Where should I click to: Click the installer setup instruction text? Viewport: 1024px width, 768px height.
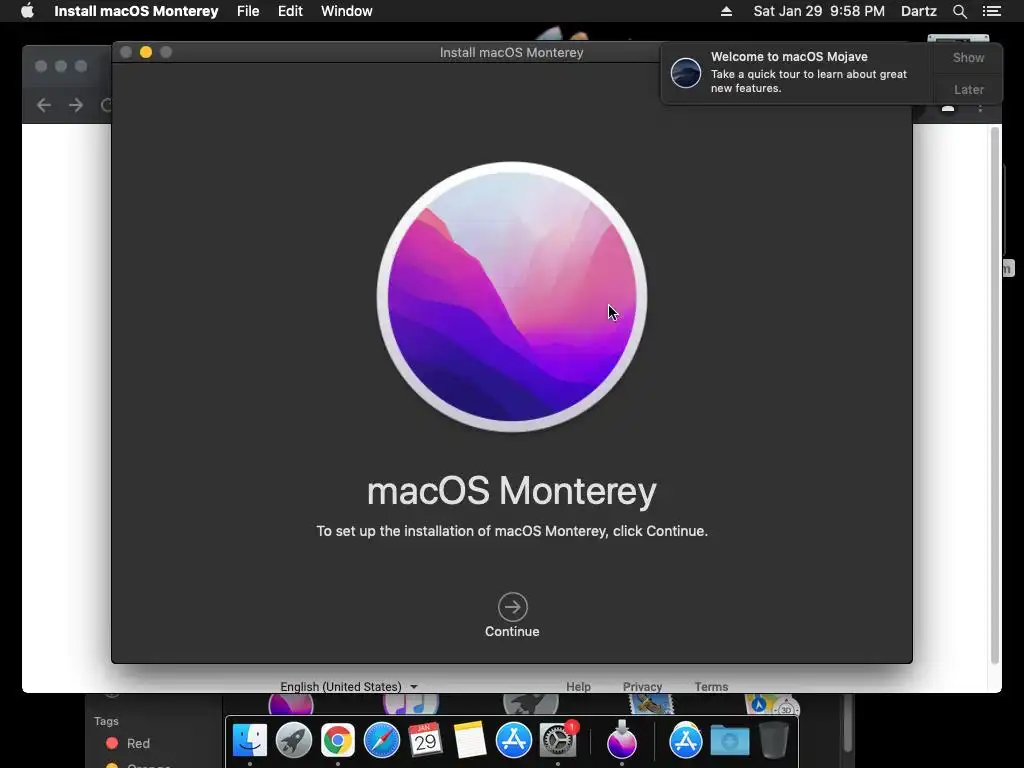(x=512, y=531)
